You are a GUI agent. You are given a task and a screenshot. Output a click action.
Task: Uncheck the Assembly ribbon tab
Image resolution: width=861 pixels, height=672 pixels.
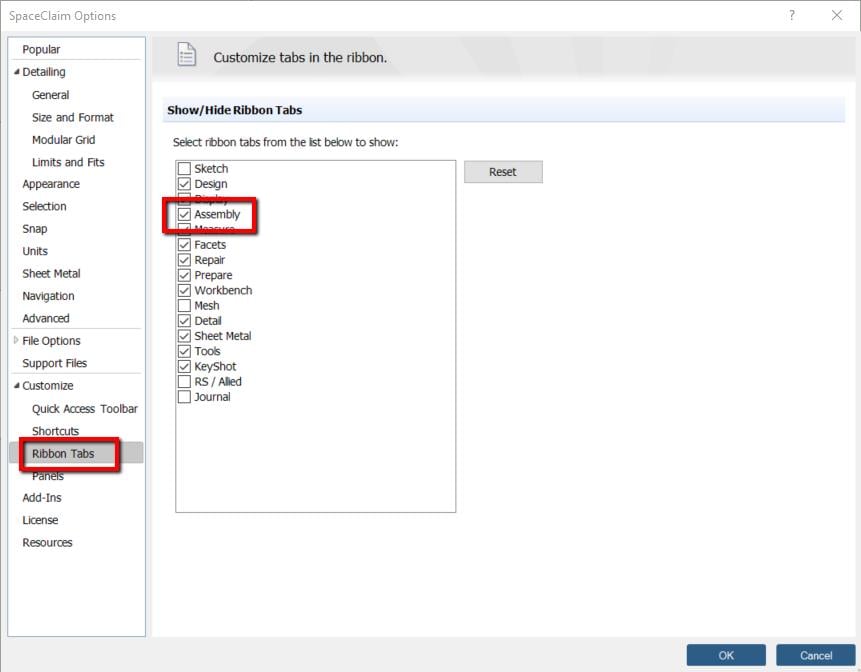[184, 214]
